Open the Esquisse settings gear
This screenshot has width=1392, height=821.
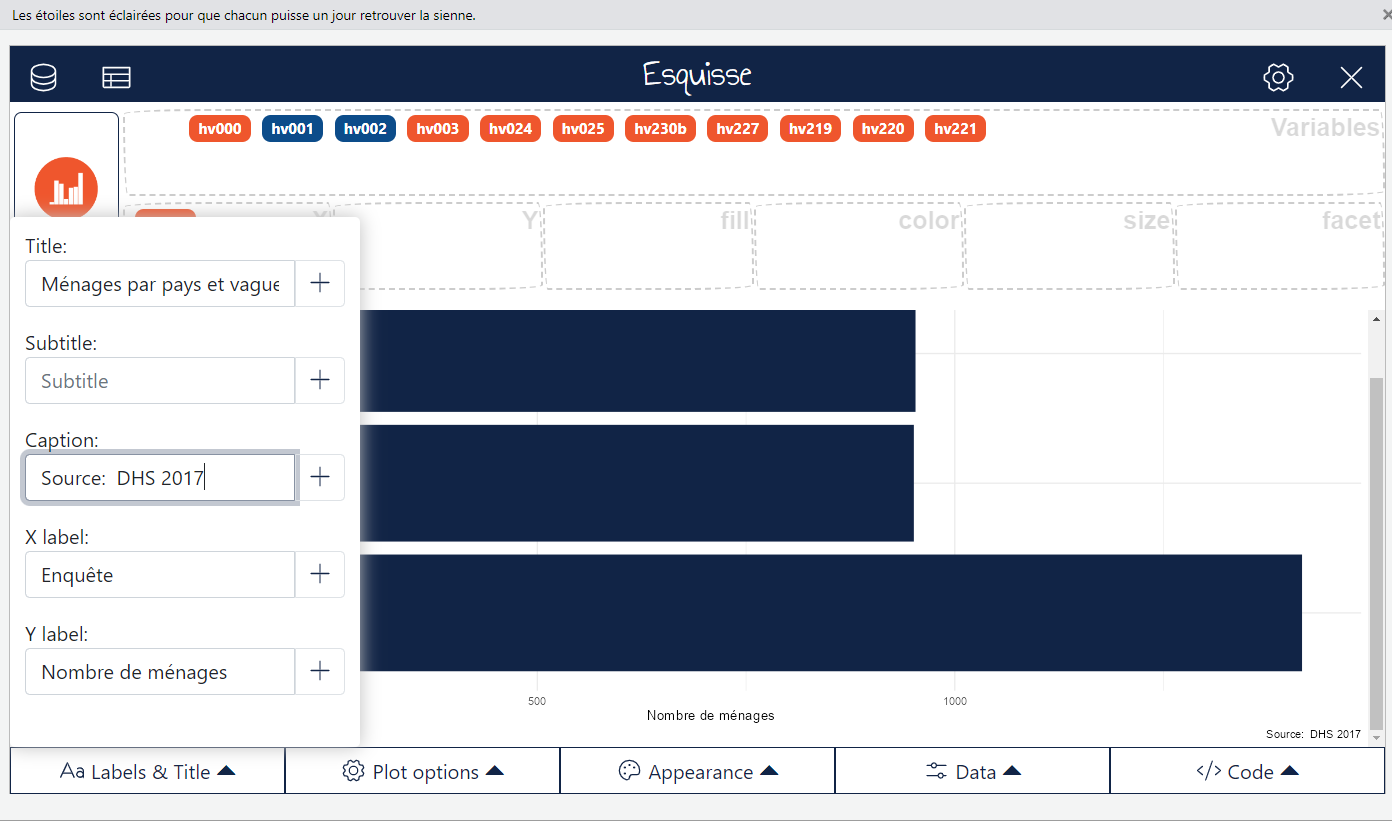pyautogui.click(x=1278, y=77)
